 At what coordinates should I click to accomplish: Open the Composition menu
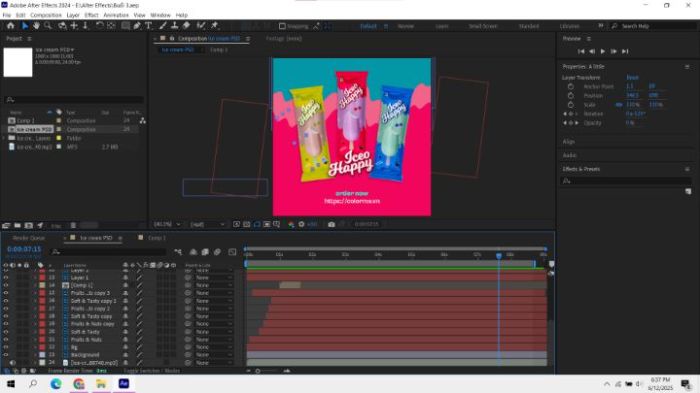[x=46, y=15]
